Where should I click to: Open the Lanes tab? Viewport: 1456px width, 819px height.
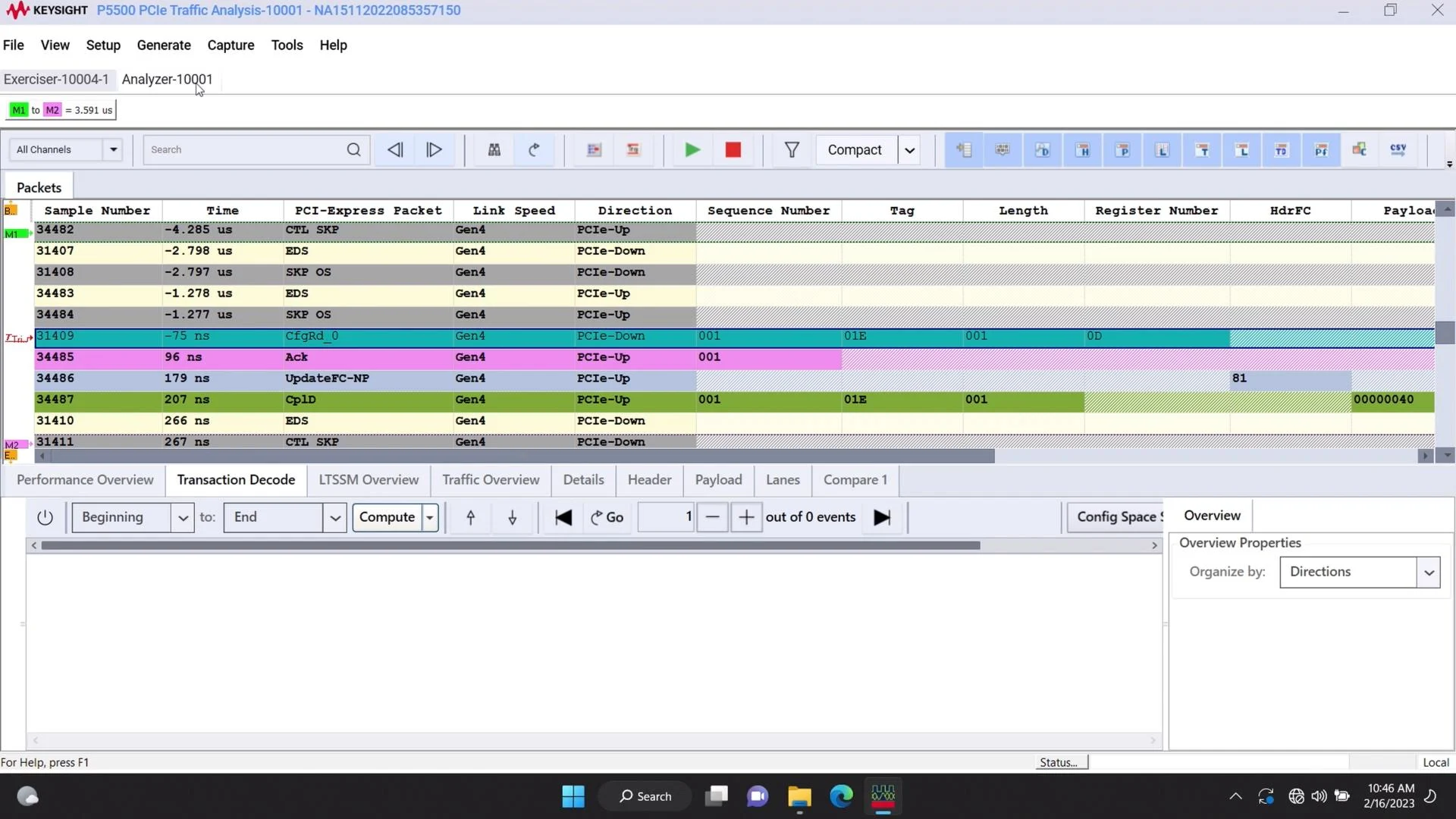pyautogui.click(x=783, y=479)
